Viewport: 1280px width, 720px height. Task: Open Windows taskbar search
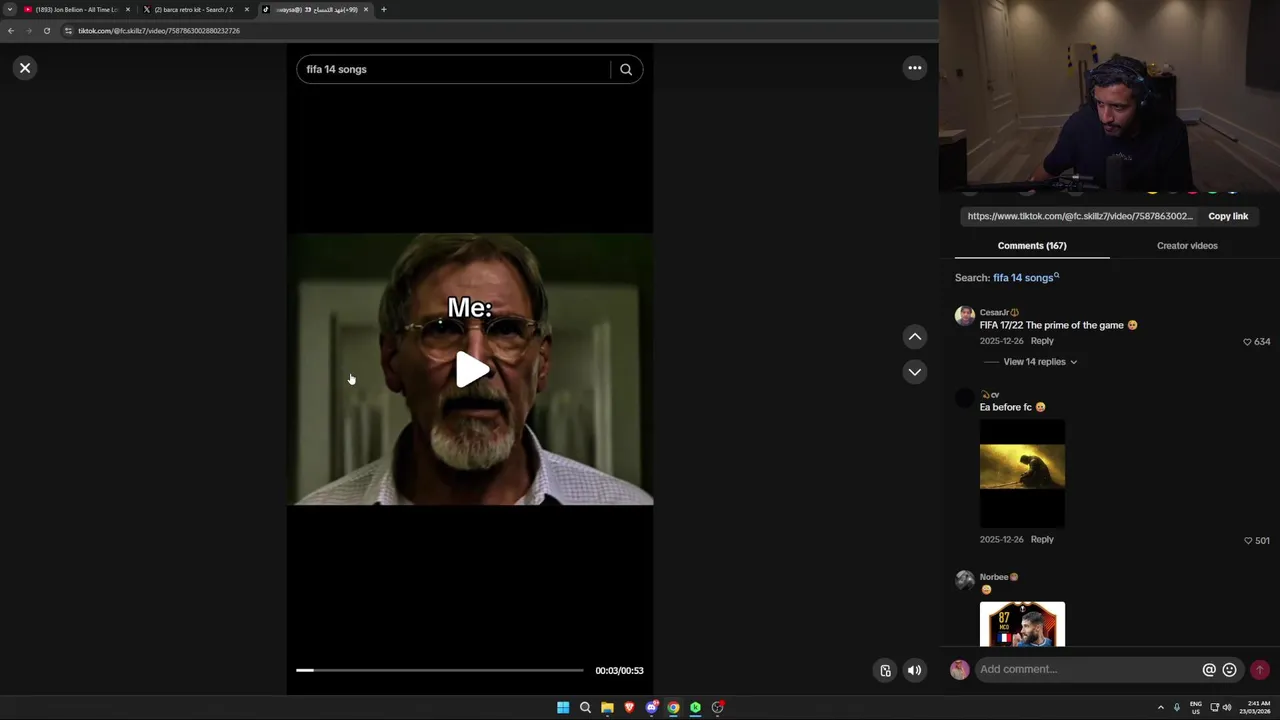[x=585, y=707]
